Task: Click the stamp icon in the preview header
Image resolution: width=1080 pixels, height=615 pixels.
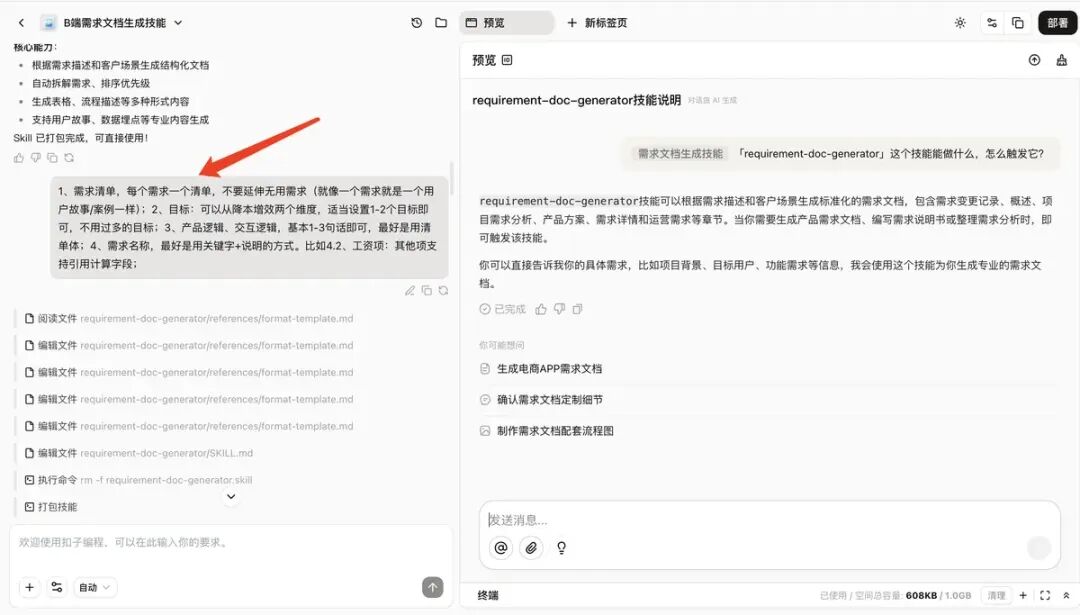Action: tap(1061, 60)
